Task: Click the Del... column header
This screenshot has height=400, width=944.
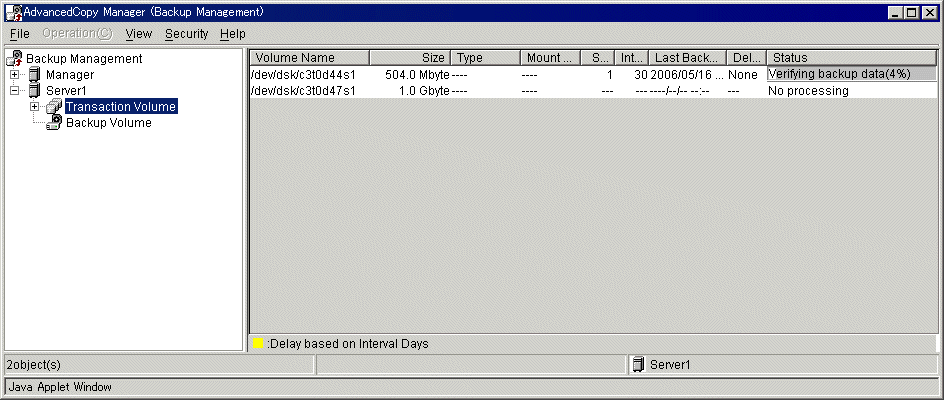Action: point(746,58)
